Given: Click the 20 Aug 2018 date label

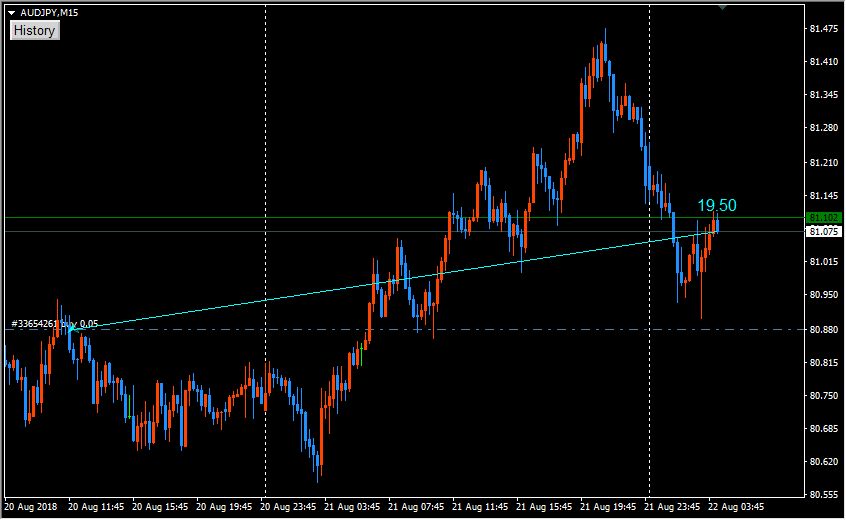Looking at the screenshot, I should (31, 507).
